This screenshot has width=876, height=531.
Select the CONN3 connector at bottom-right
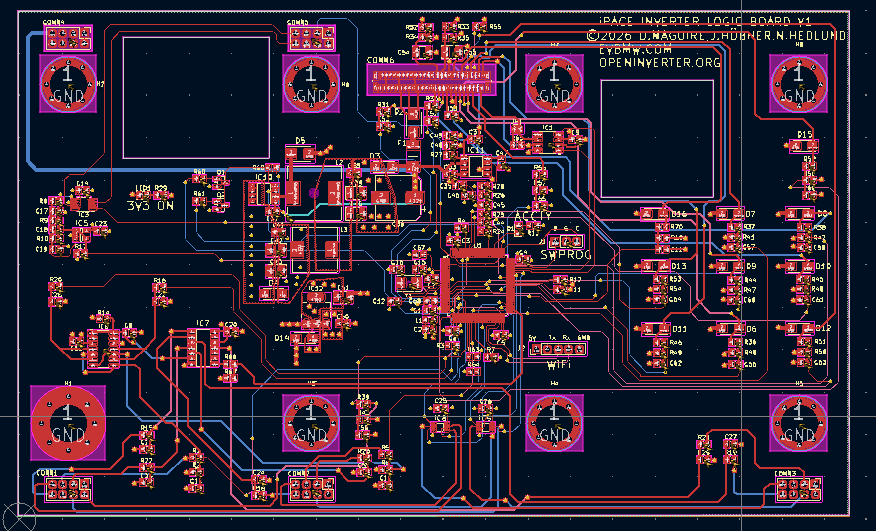798,489
